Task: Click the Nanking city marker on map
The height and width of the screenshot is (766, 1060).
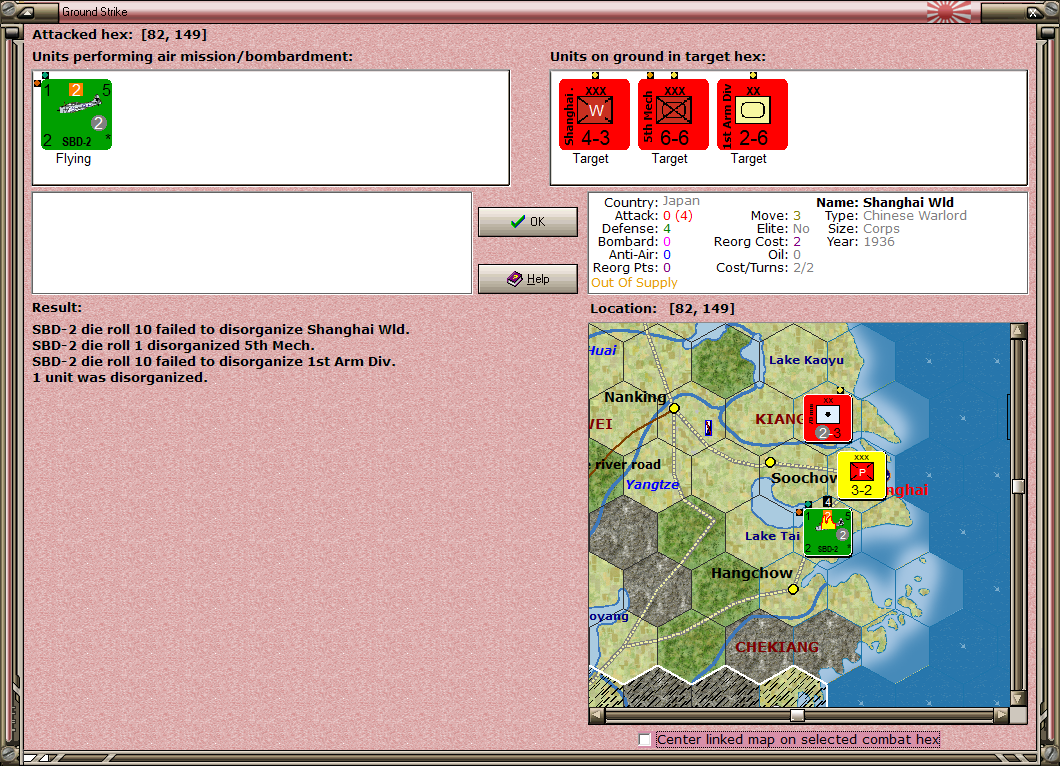Action: [x=674, y=408]
